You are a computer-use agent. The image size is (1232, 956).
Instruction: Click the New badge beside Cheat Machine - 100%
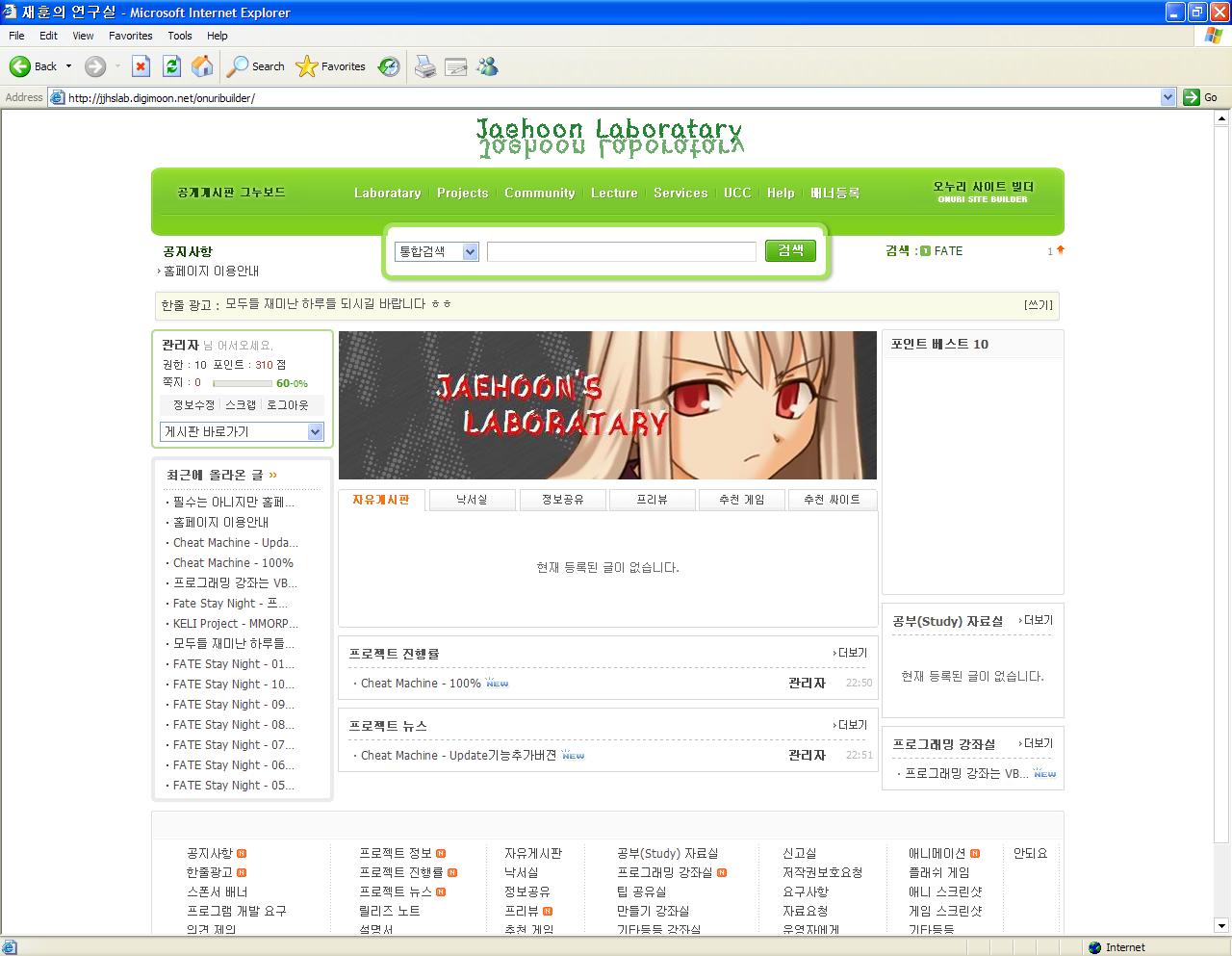coord(497,684)
